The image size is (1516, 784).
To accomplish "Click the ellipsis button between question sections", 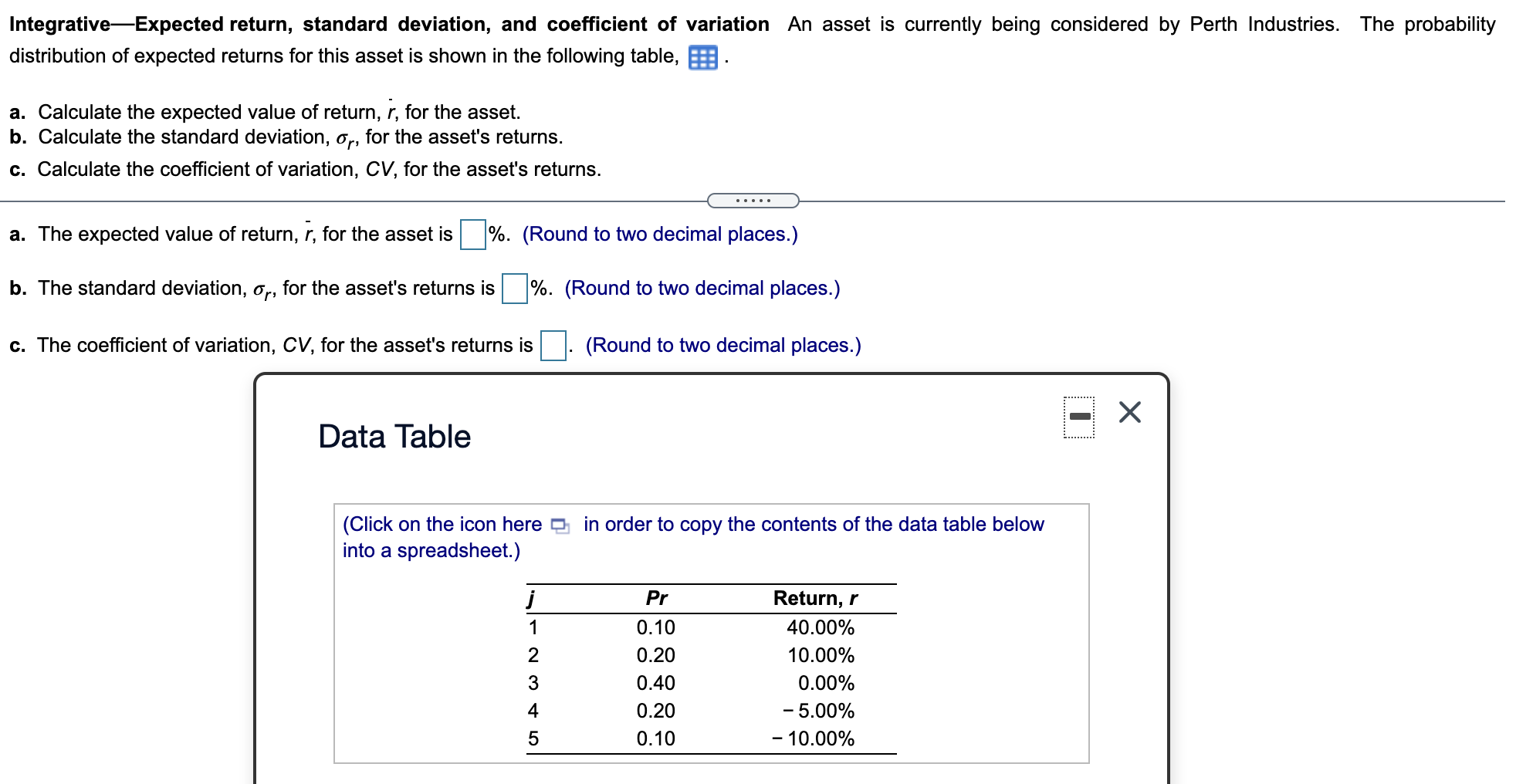I will point(752,200).
